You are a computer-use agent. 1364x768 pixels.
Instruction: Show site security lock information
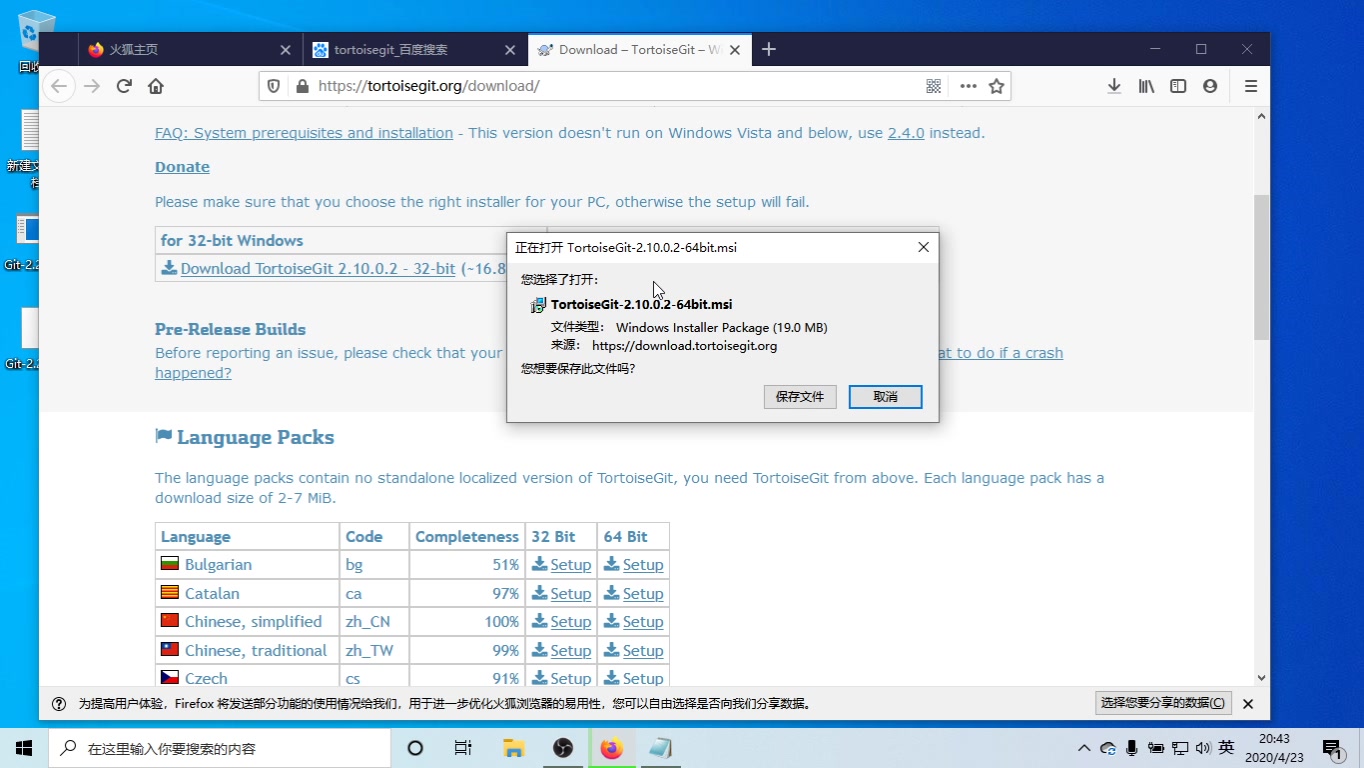click(x=302, y=86)
